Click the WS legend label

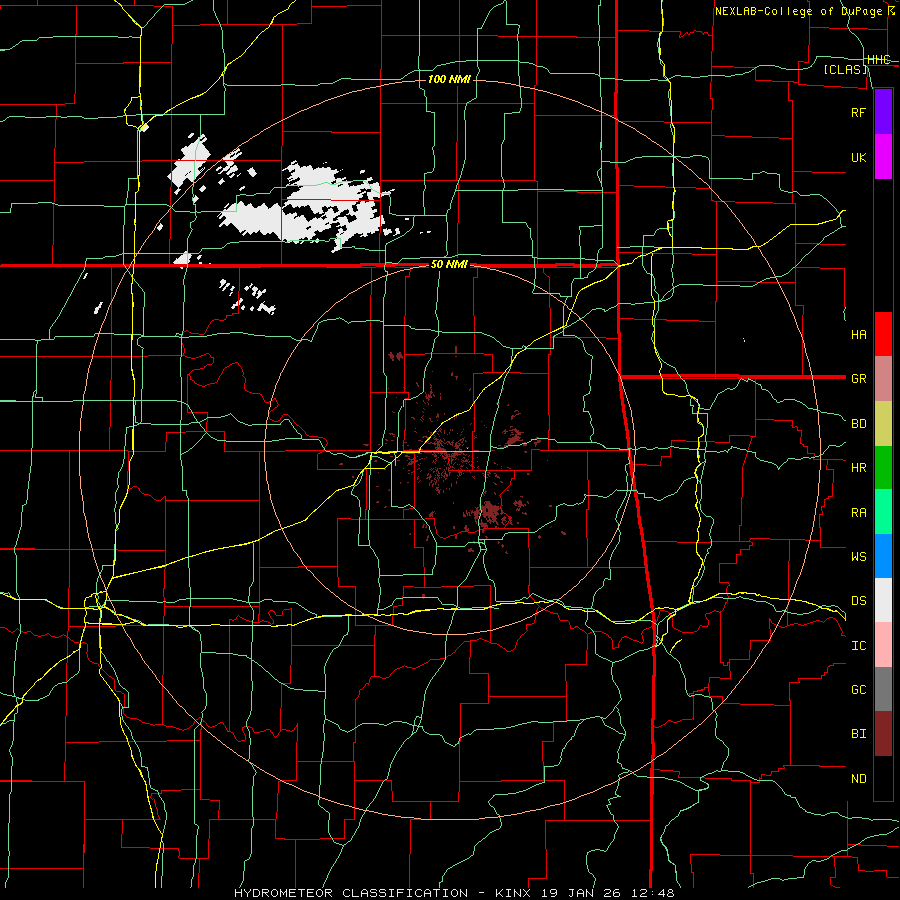click(858, 557)
